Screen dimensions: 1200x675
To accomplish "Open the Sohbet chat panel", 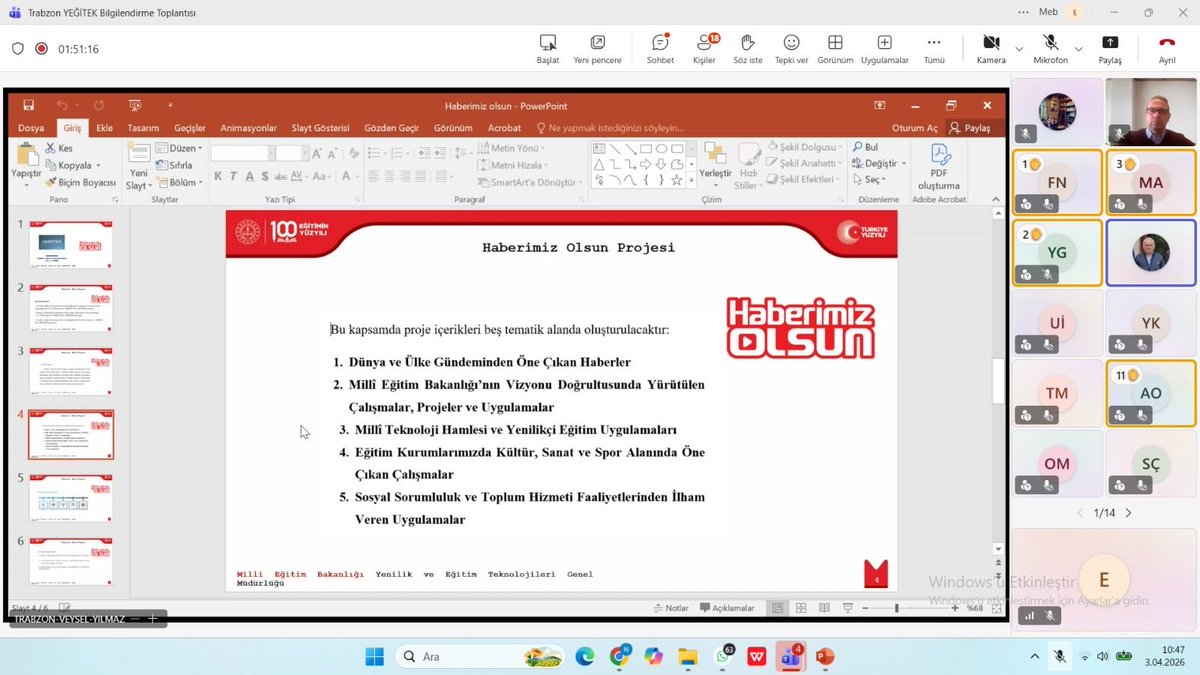I will tap(660, 48).
